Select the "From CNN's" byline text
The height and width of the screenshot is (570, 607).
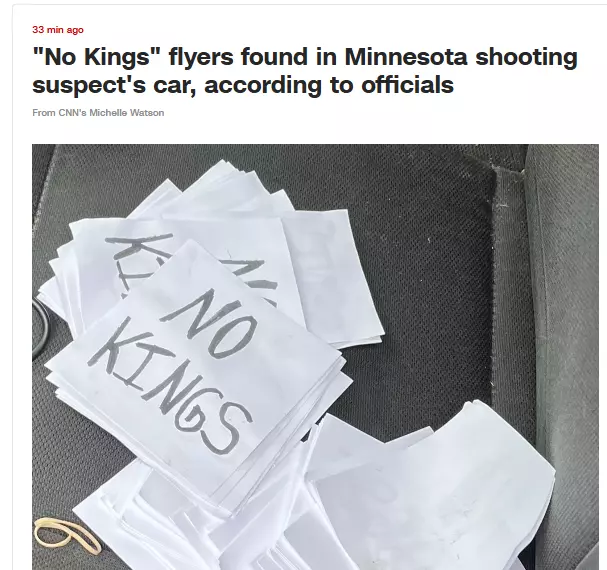pos(60,113)
